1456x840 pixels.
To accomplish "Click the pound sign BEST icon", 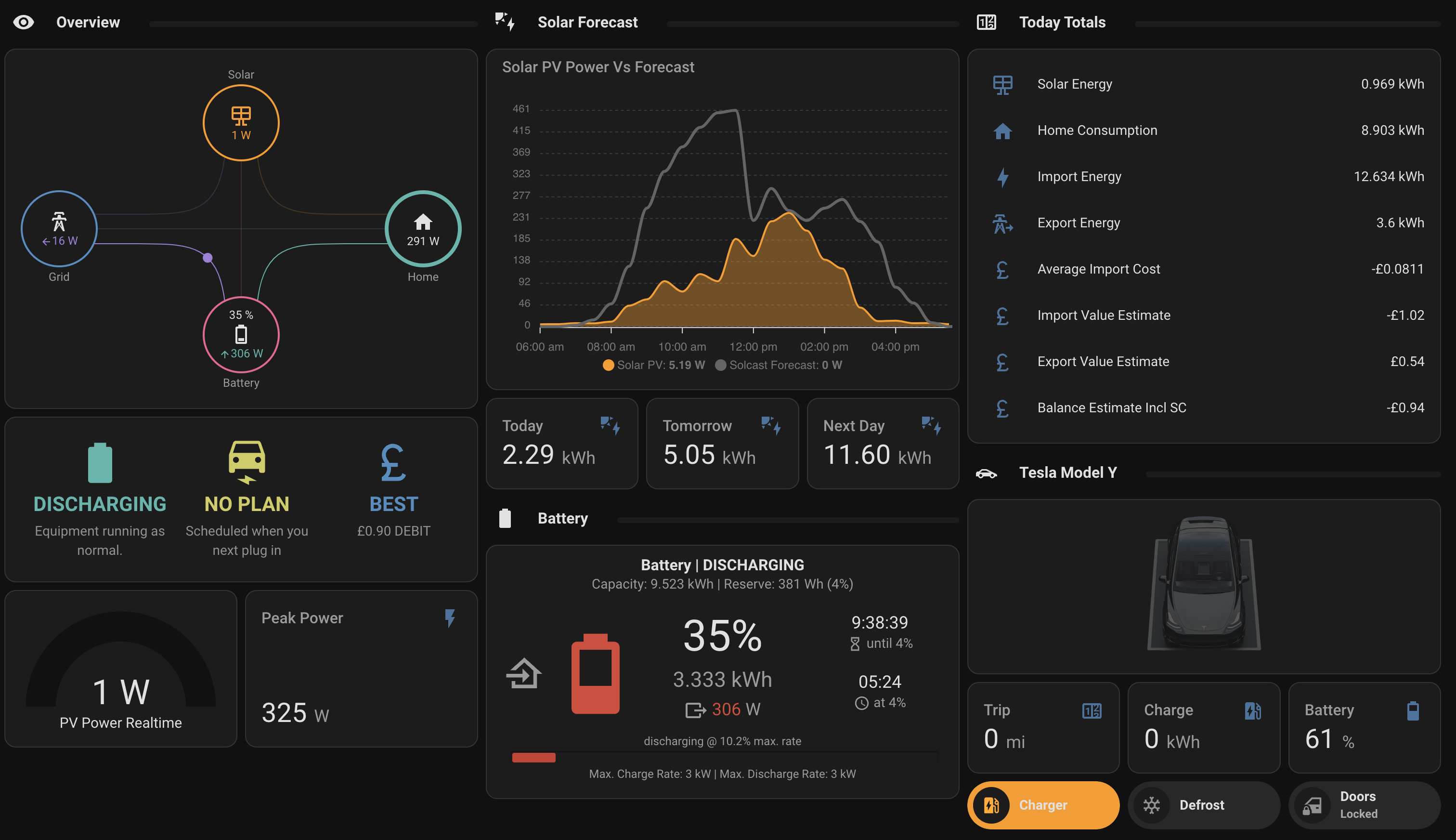I will click(393, 462).
